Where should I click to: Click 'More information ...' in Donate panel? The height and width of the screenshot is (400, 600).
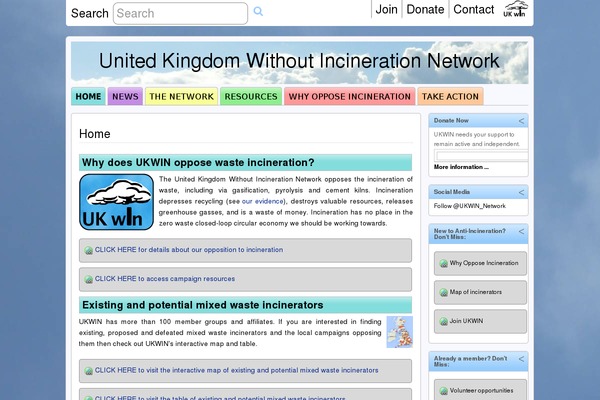461,167
